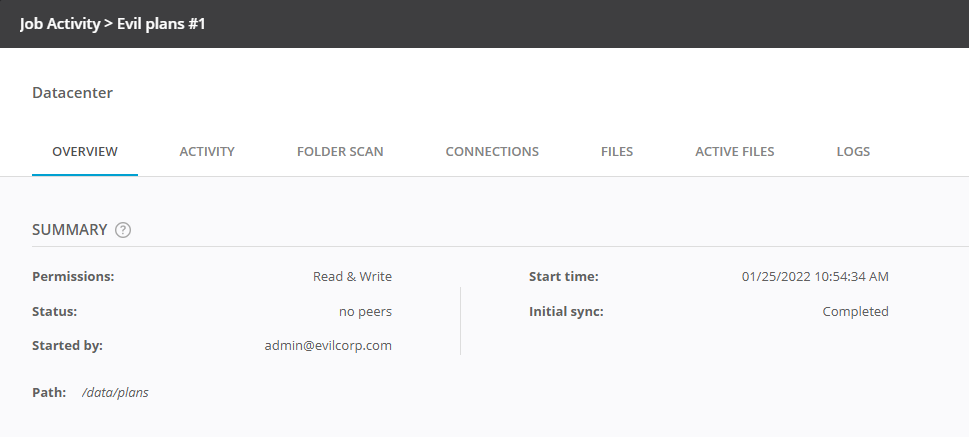This screenshot has height=437, width=969.
Task: Navigate back via Job Activity breadcrumb
Action: pyautogui.click(x=60, y=23)
